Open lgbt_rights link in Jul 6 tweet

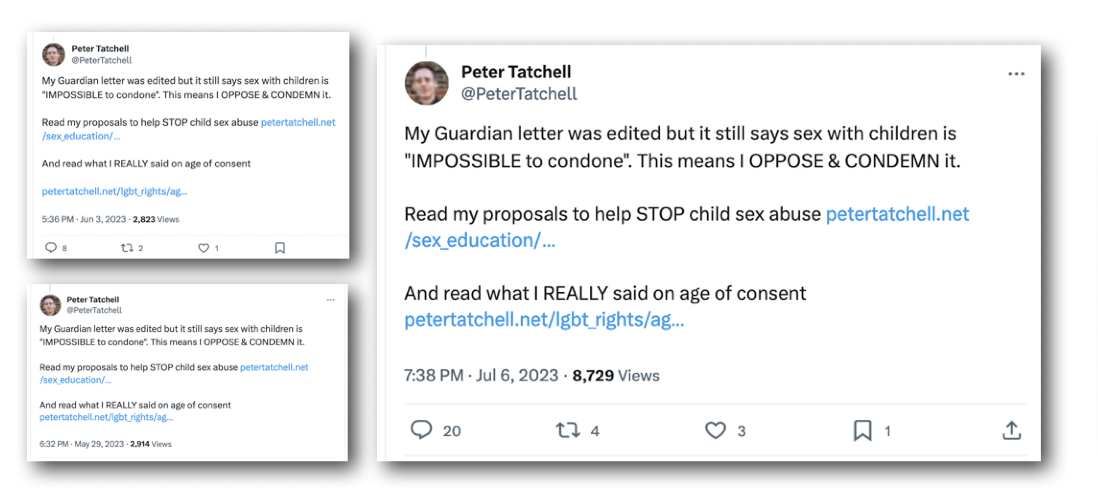point(544,320)
